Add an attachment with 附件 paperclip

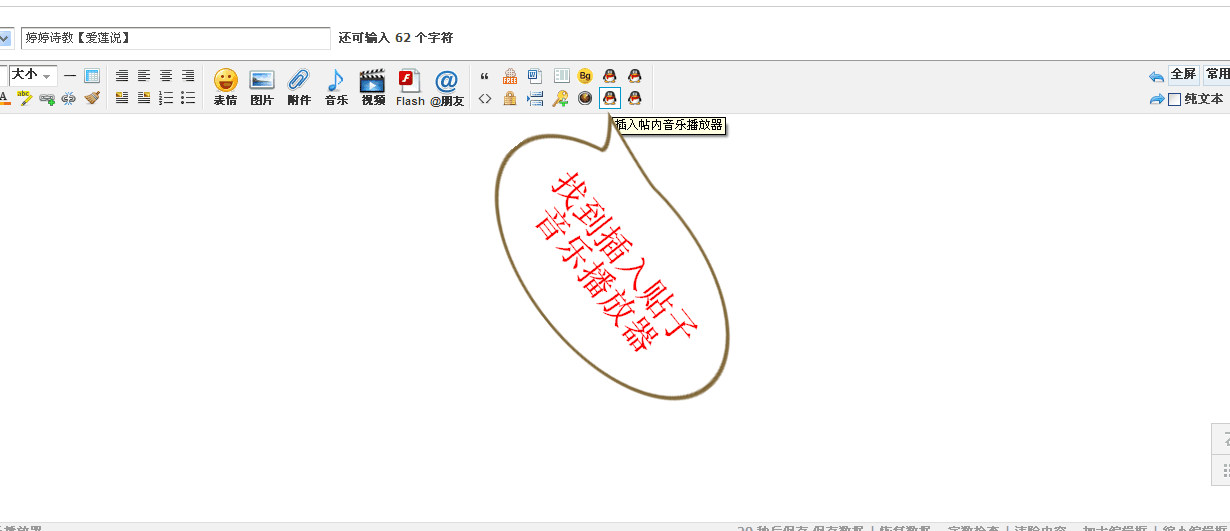tap(299, 87)
